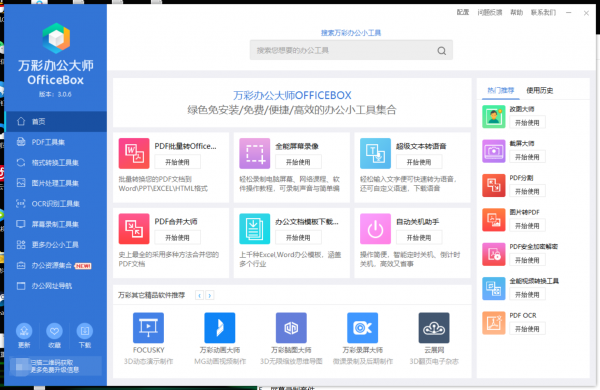This screenshot has width=600, height=390.
Task: Click 开始使用 under PDF OCR
Action: pos(527,329)
